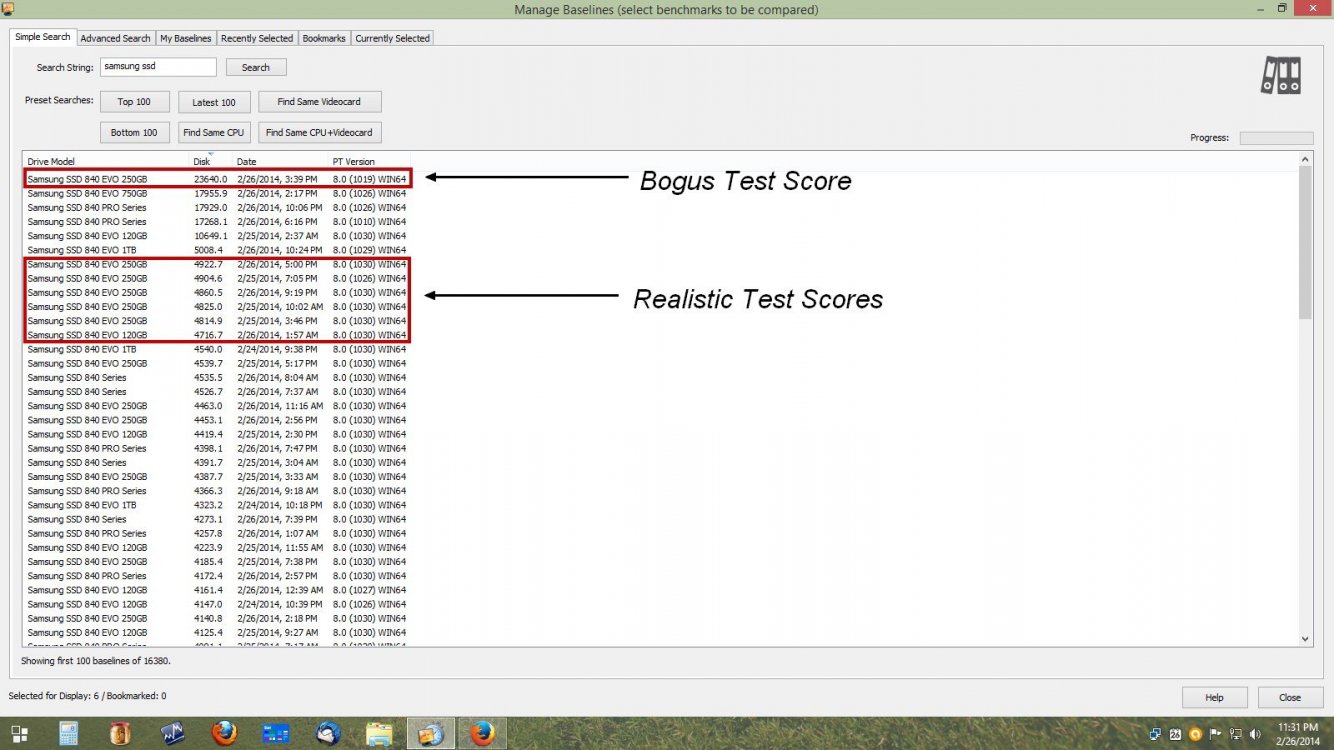Select the 120GB row scoring 10649.1

click(217, 235)
